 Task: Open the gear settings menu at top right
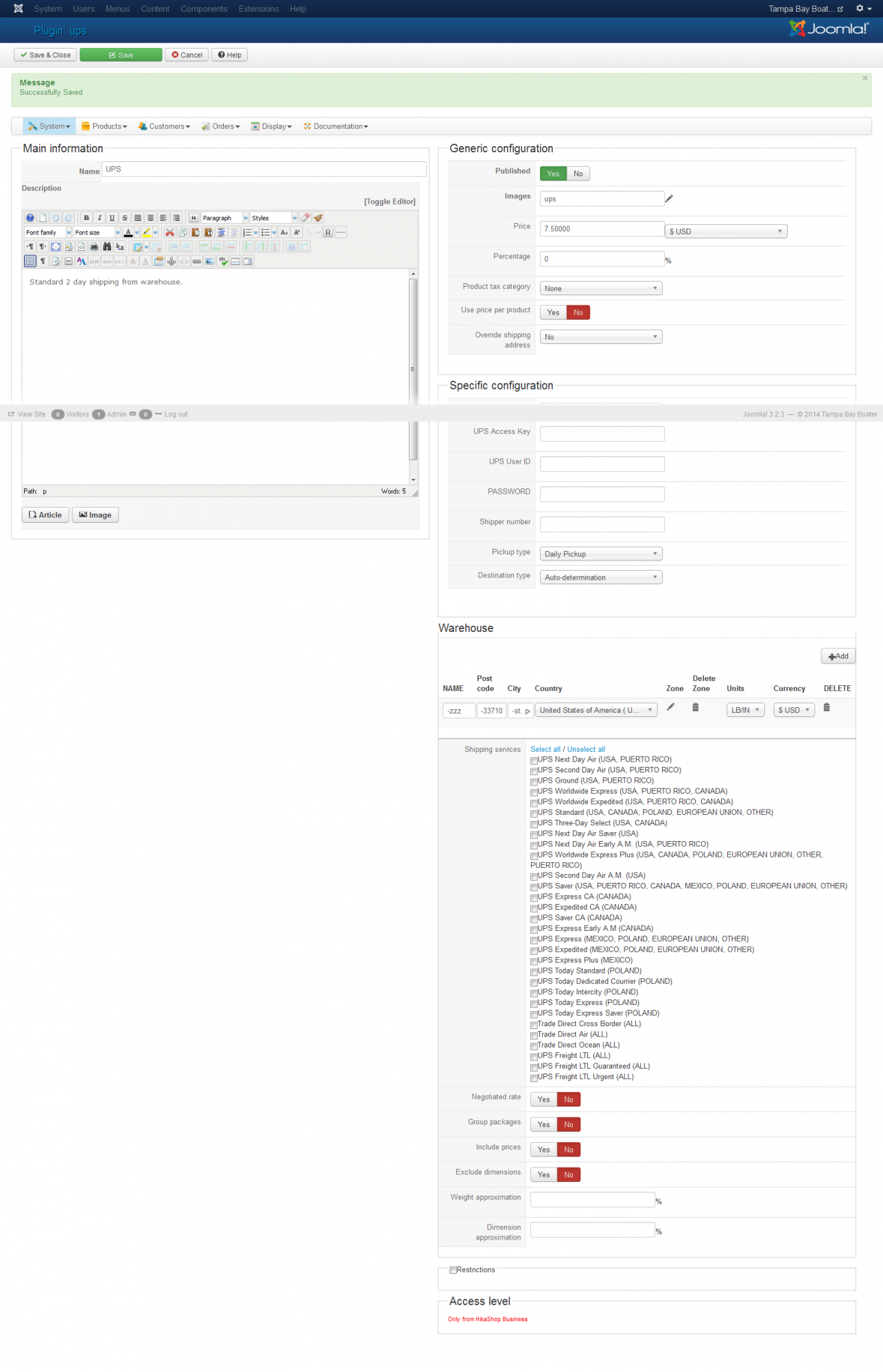pos(863,8)
